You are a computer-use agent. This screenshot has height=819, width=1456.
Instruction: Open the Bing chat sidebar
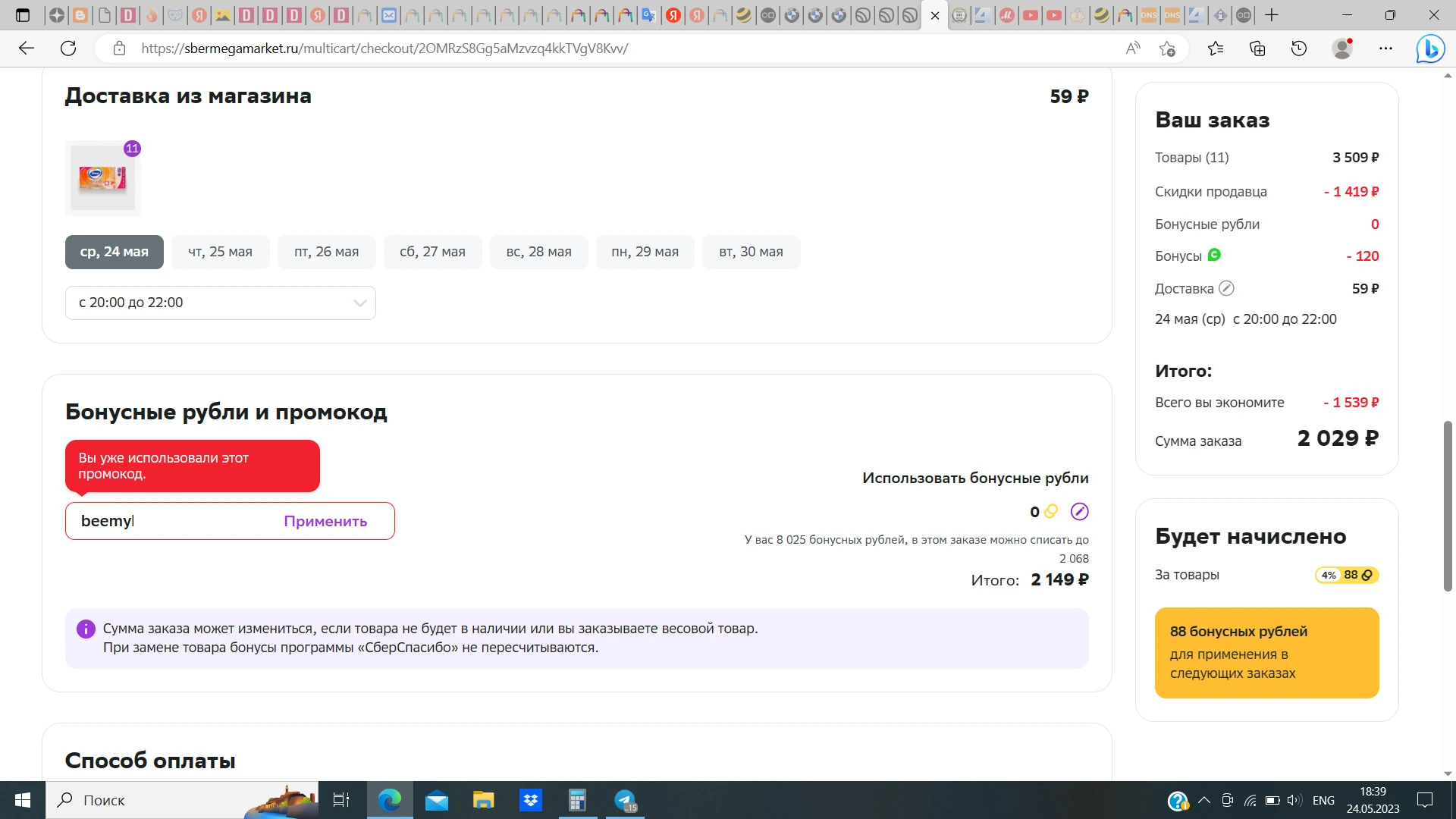pos(1430,49)
